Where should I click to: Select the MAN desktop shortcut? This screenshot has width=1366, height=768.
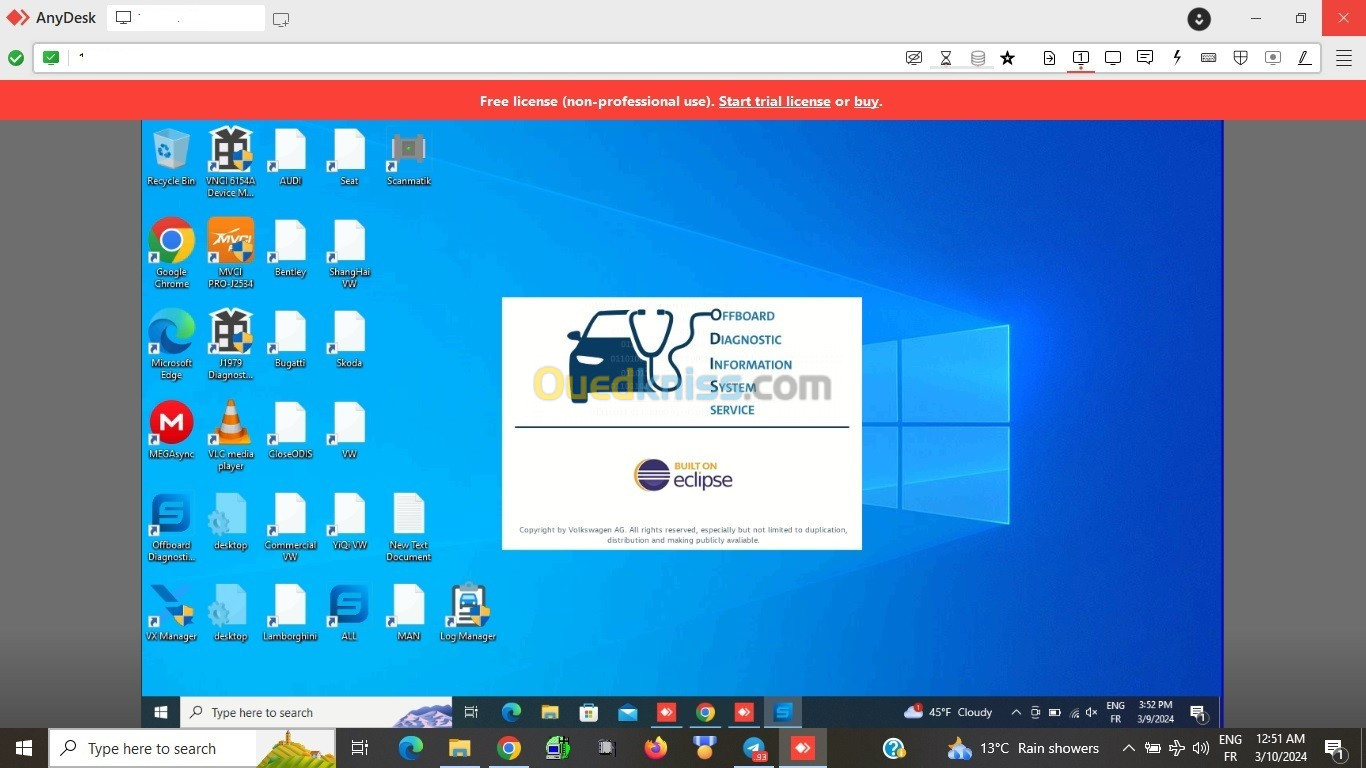(408, 612)
